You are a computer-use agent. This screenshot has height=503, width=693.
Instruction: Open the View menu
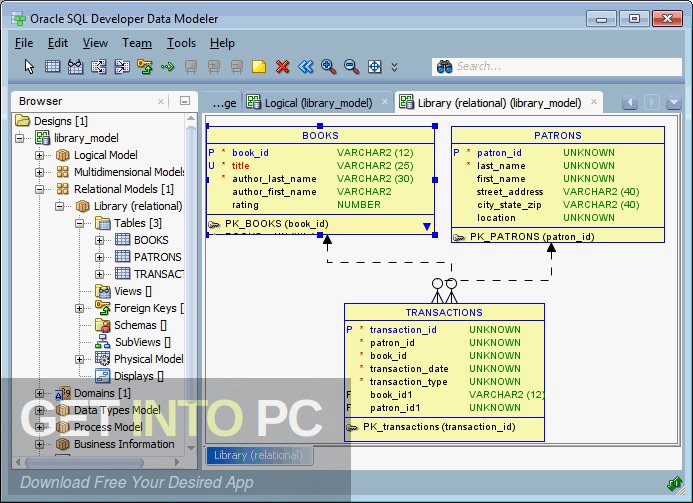point(95,43)
